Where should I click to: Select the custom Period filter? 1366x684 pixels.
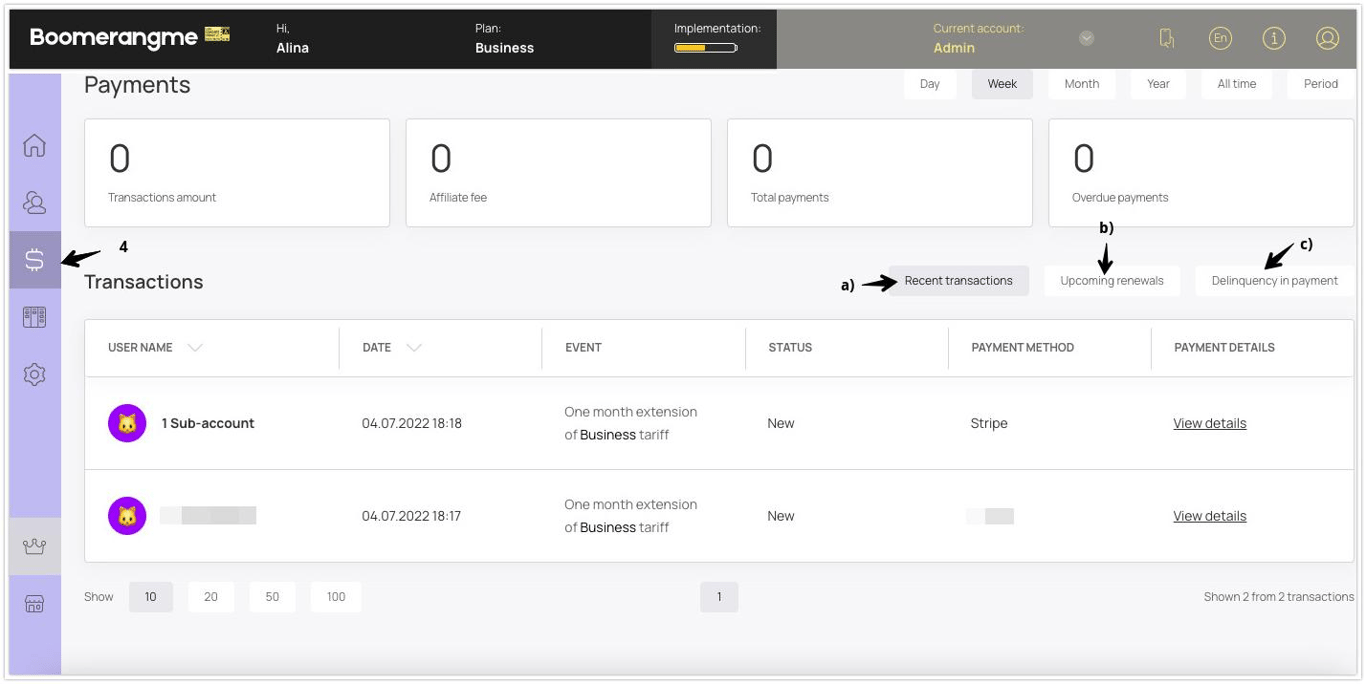pyautogui.click(x=1321, y=84)
